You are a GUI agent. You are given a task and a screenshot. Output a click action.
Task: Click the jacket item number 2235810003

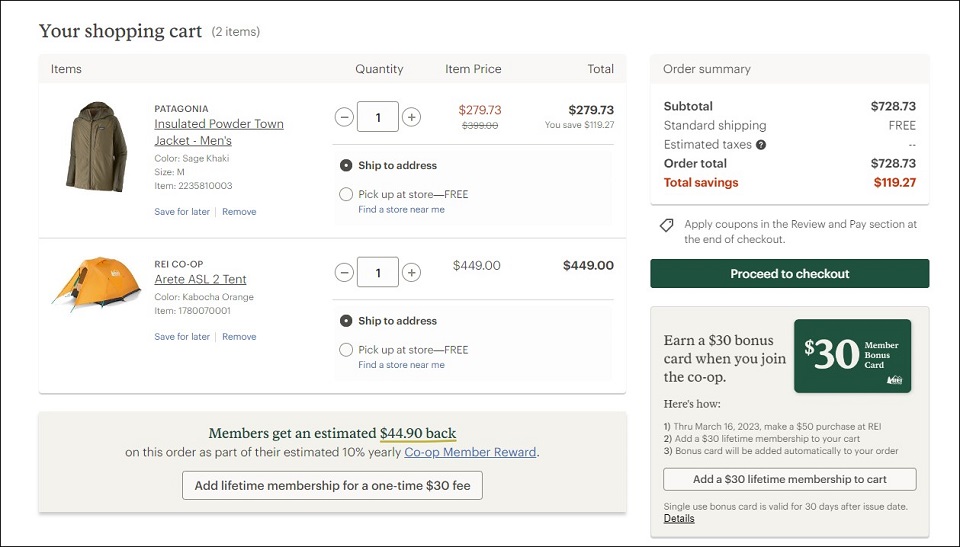click(x=193, y=186)
